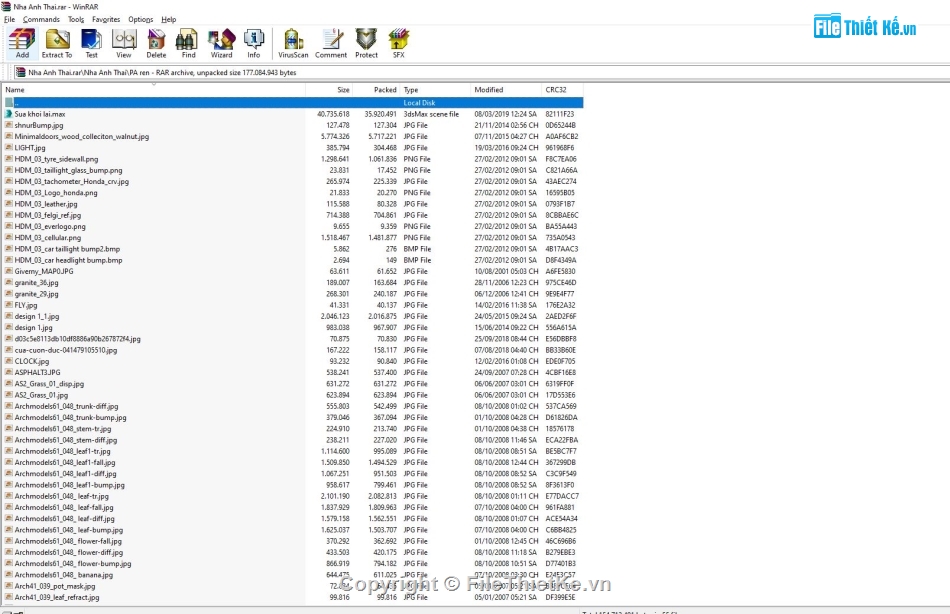
Task: Click the icon next to ASPHALT3.JPG
Action: [8, 372]
